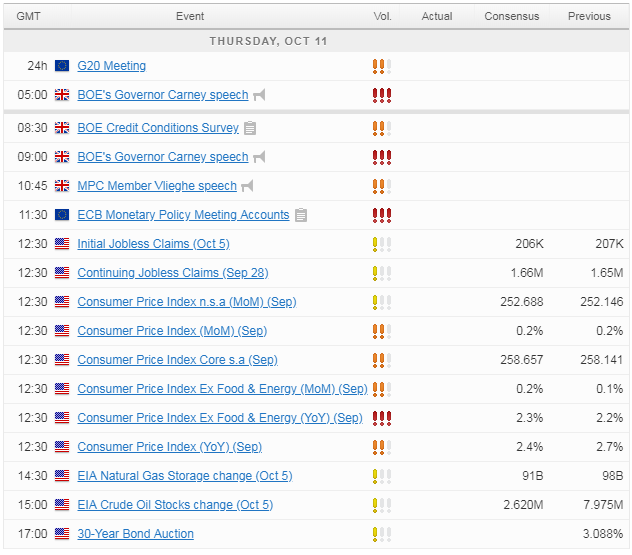Click report icon beside ECB Monetary Policy Meeting Accounts

pos(301,215)
